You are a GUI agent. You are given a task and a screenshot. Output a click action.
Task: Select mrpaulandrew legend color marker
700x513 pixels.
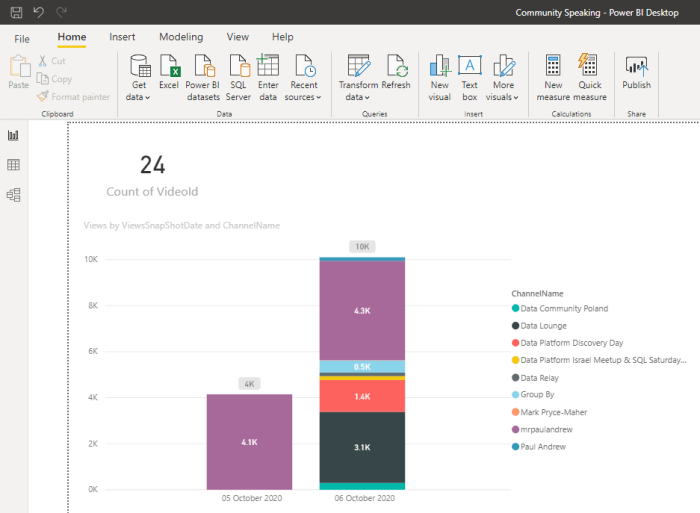pyautogui.click(x=514, y=428)
